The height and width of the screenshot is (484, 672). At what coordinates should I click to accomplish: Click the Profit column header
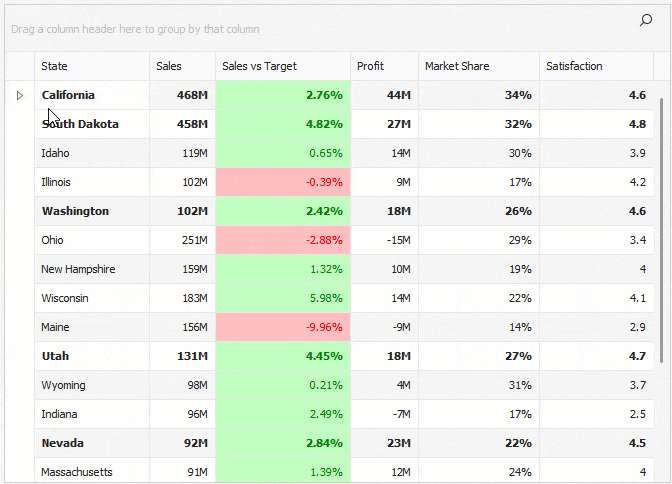tap(384, 66)
